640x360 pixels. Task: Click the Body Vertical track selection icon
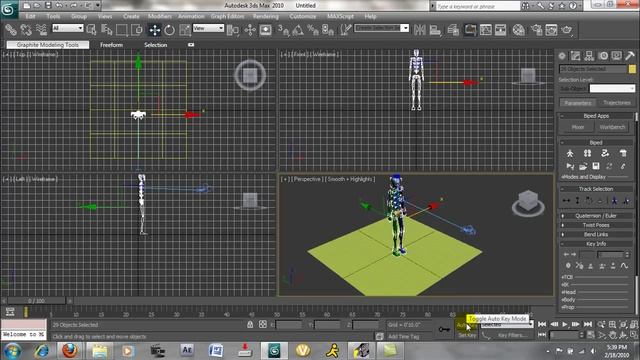click(577, 200)
